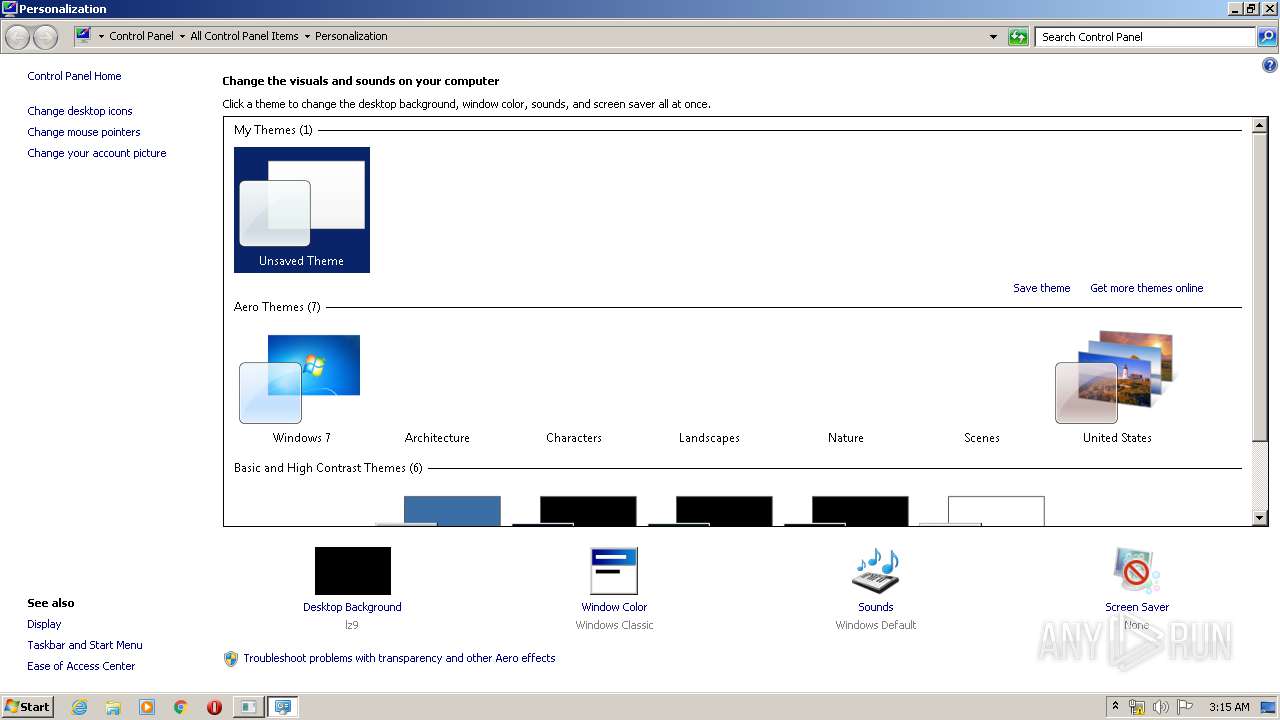The width and height of the screenshot is (1280, 720).
Task: Open Windows Explorer from taskbar
Action: [x=113, y=707]
